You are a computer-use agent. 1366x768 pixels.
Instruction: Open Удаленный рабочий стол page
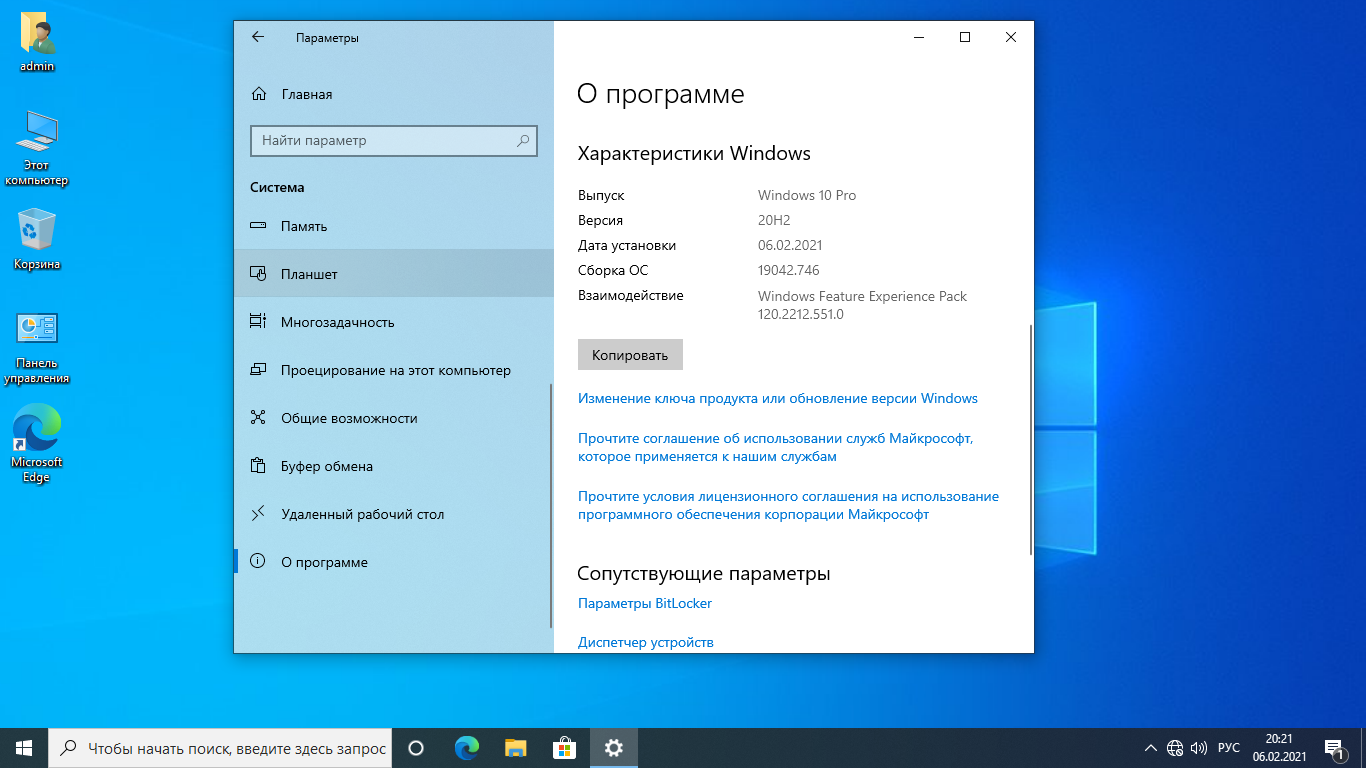(x=393, y=514)
